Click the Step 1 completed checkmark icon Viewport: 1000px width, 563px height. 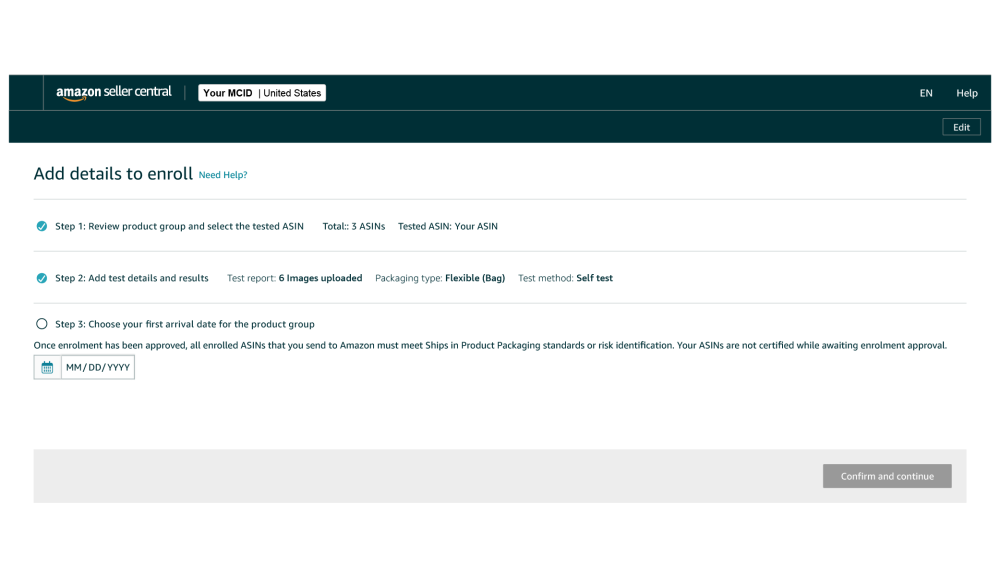click(x=41, y=226)
